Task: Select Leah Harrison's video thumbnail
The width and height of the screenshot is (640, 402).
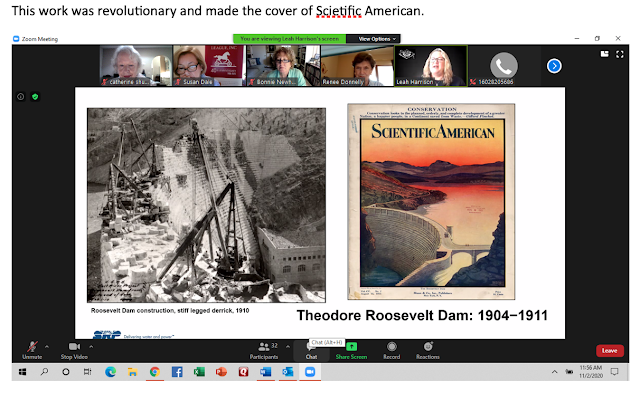Action: (x=431, y=66)
